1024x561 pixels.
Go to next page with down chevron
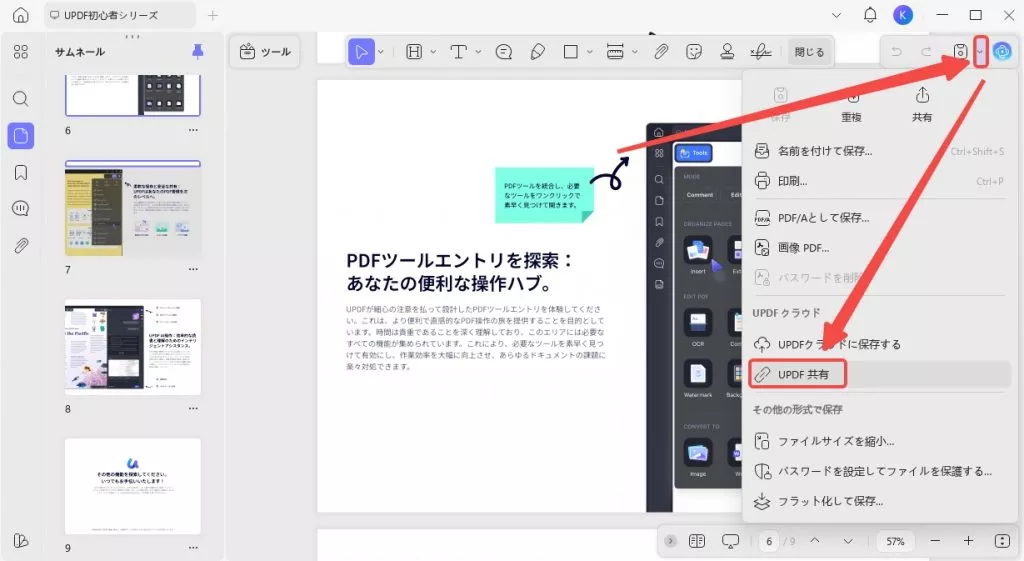(x=848, y=541)
